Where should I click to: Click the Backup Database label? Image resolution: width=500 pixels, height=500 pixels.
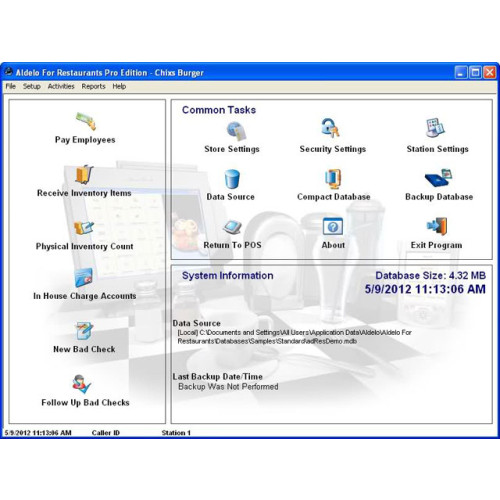439,197
